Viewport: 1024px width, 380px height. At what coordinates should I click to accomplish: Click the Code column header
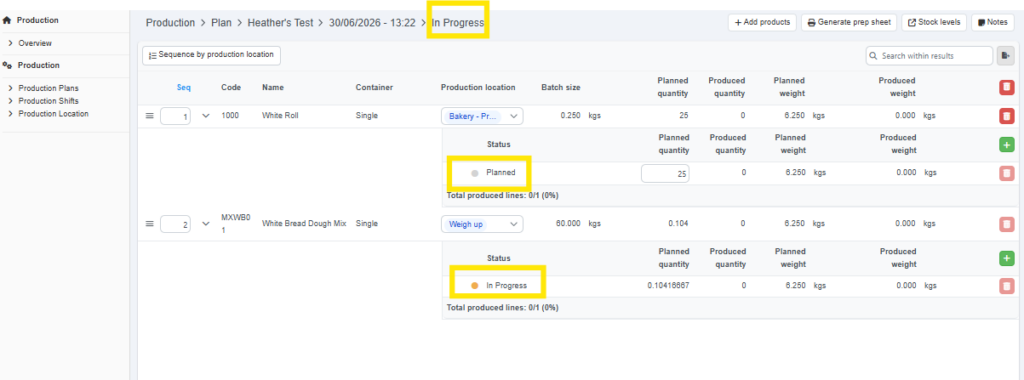coord(231,87)
